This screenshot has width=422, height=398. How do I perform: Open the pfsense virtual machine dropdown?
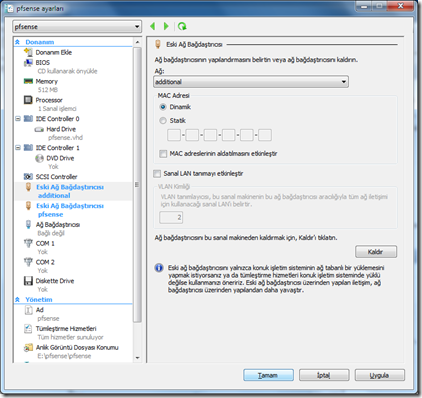click(77, 27)
